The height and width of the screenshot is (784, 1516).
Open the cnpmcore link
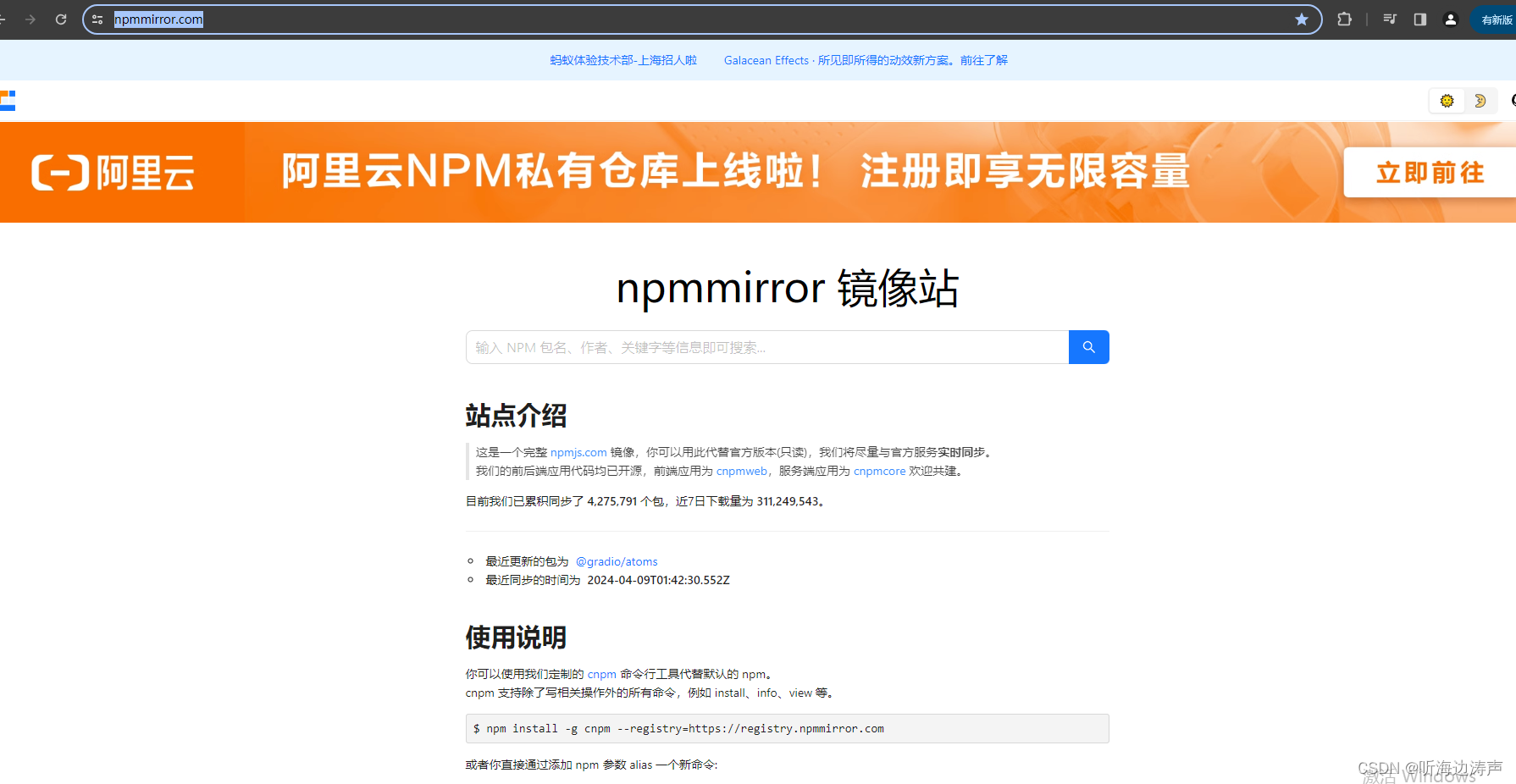click(879, 471)
